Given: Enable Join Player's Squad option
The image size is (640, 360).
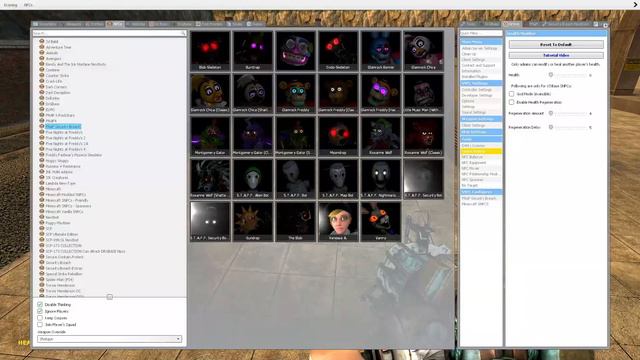Looking at the screenshot, I should 40,324.
